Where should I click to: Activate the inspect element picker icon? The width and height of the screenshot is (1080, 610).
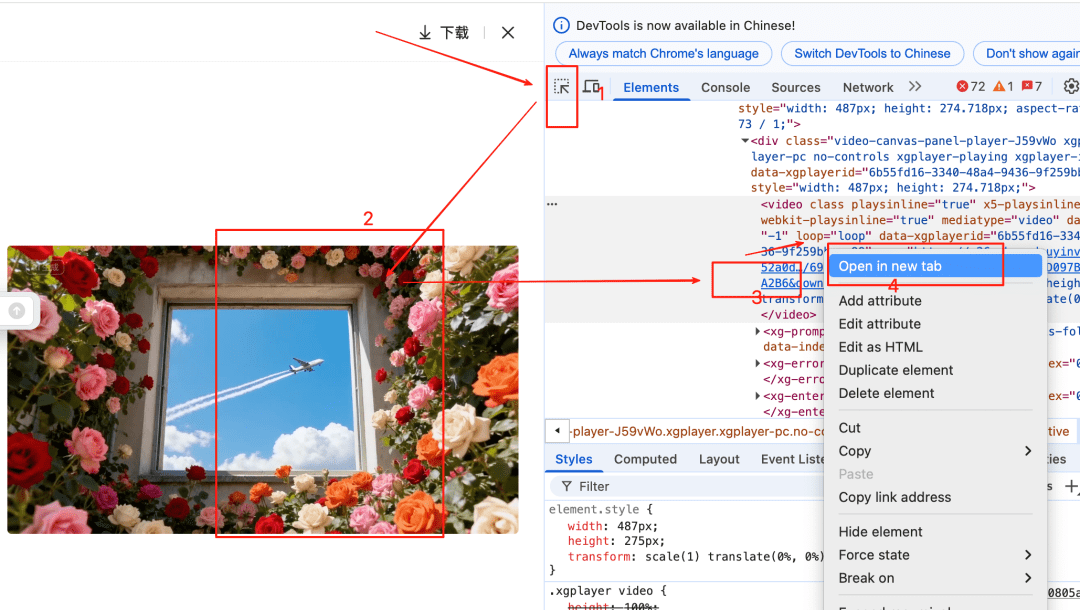(x=562, y=87)
